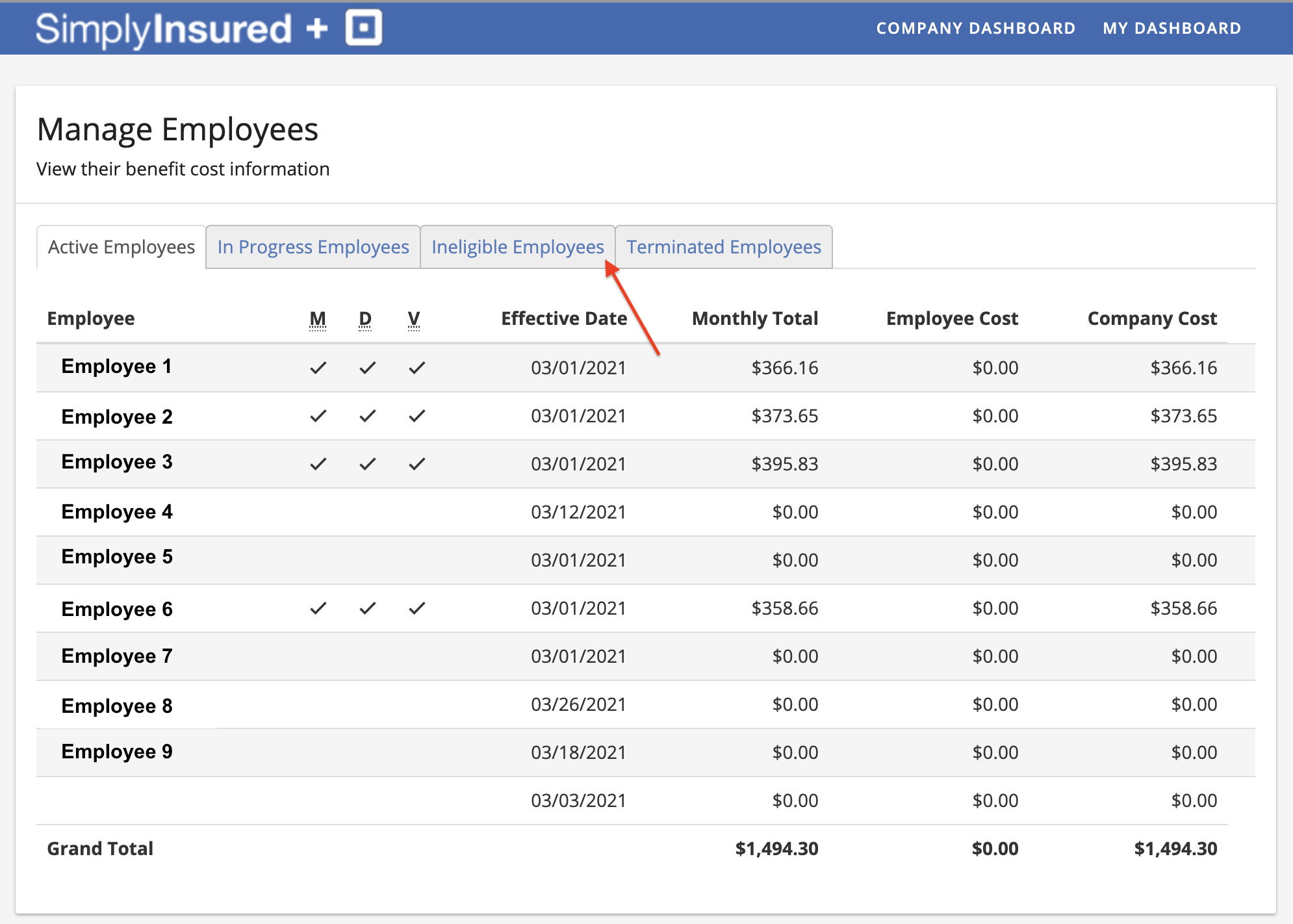Click the M column header abbreviation
This screenshot has width=1293, height=924.
click(x=318, y=318)
